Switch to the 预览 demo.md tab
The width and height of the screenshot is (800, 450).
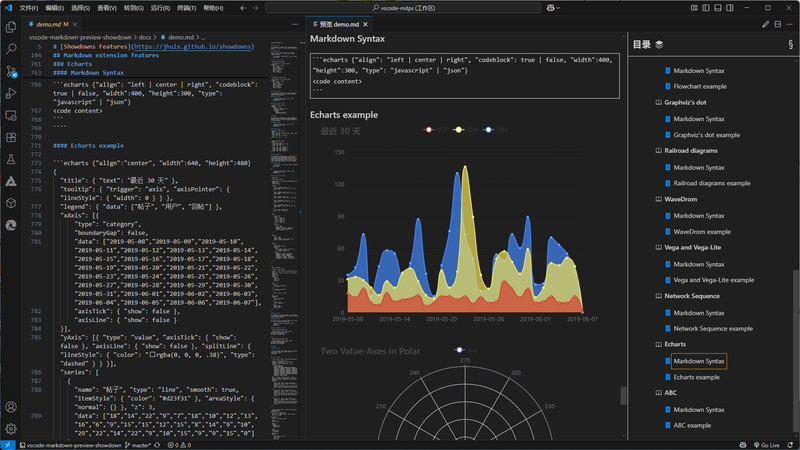(x=339, y=24)
